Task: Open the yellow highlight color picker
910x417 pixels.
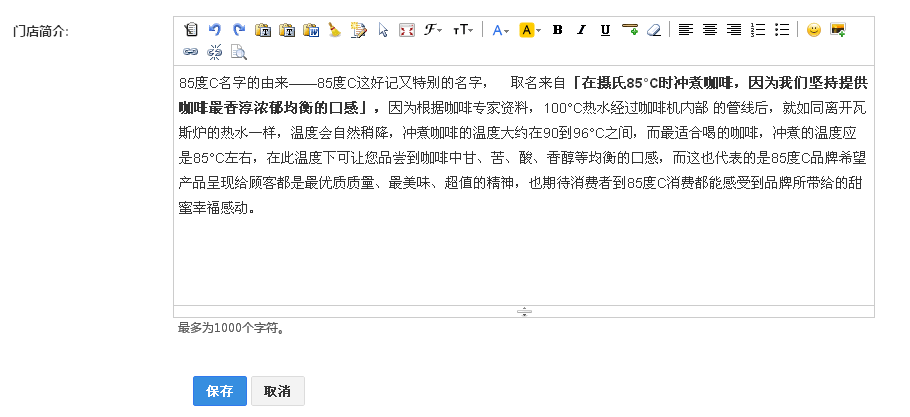Action: (530, 30)
